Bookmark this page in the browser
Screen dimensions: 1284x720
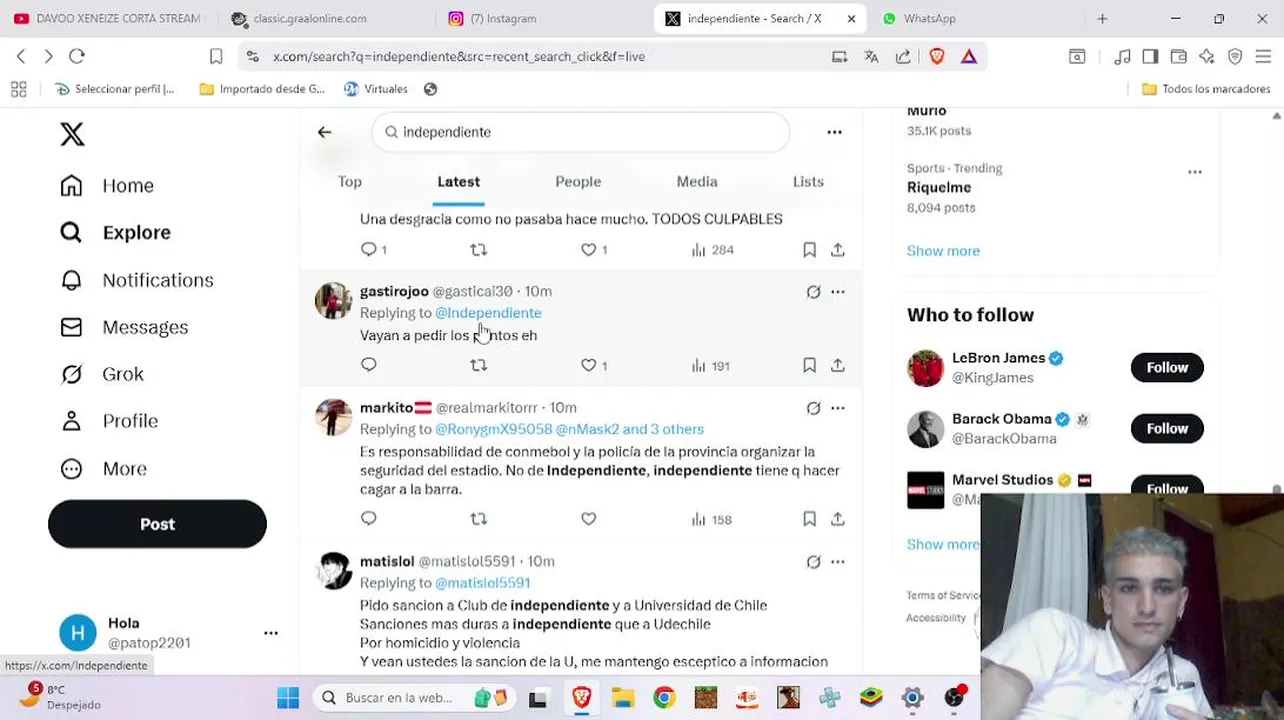216,57
